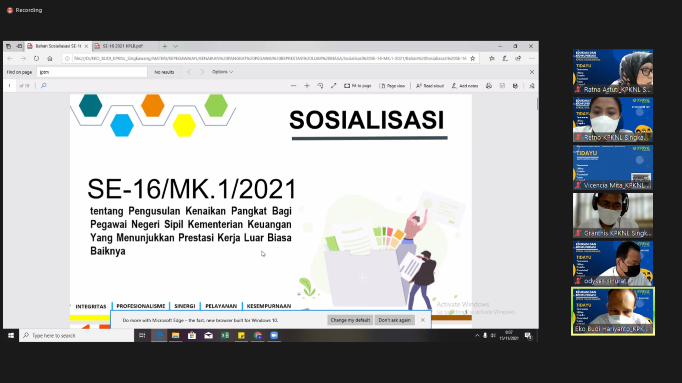Viewport: 682px width, 383px height.
Task: Expand the find Options dropdown
Action: pyautogui.click(x=222, y=72)
